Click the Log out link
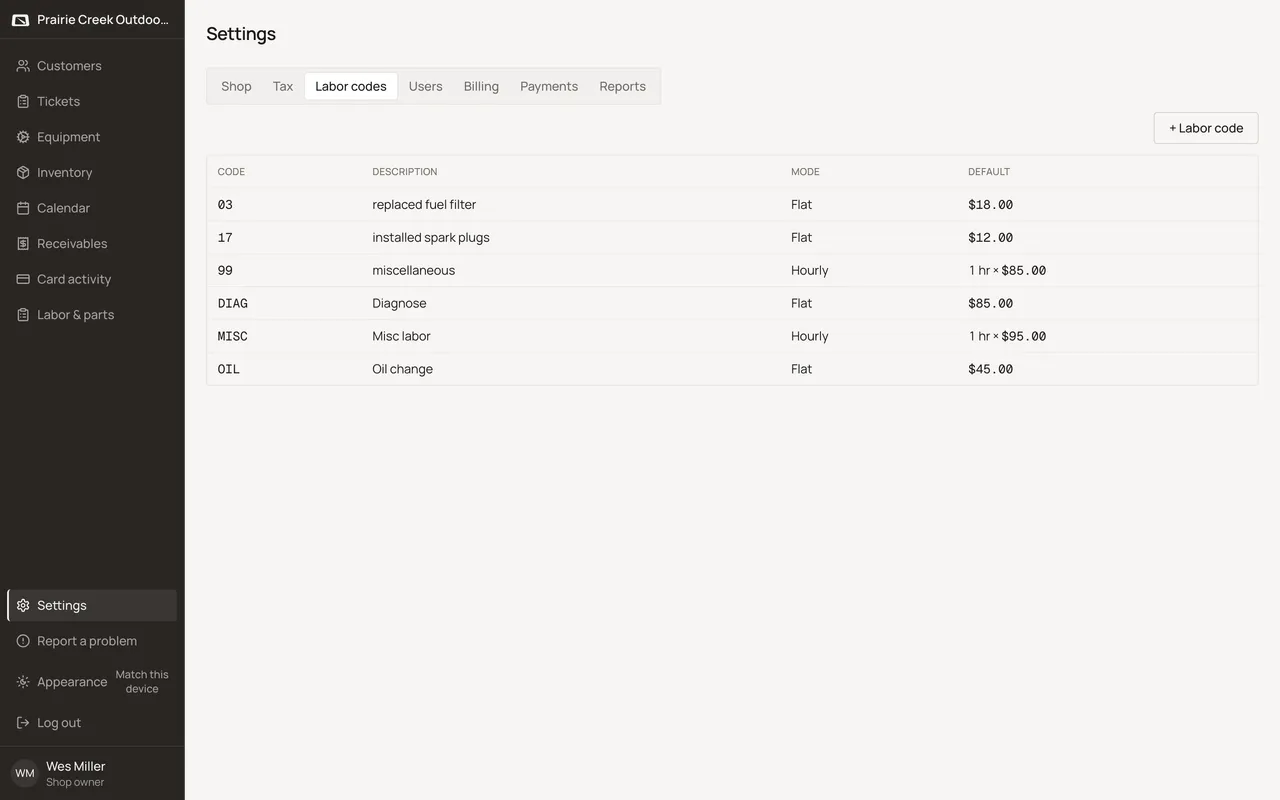Screen dimensions: 1280x800 [92, 723]
